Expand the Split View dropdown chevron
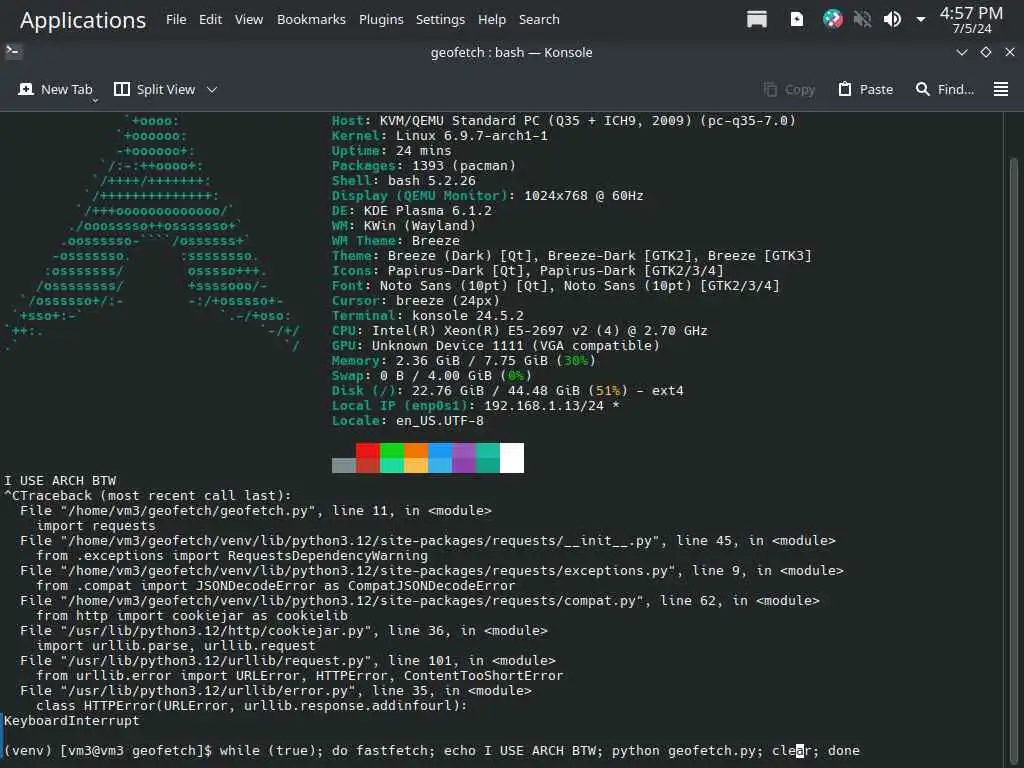This screenshot has height=768, width=1024. pyautogui.click(x=212, y=89)
